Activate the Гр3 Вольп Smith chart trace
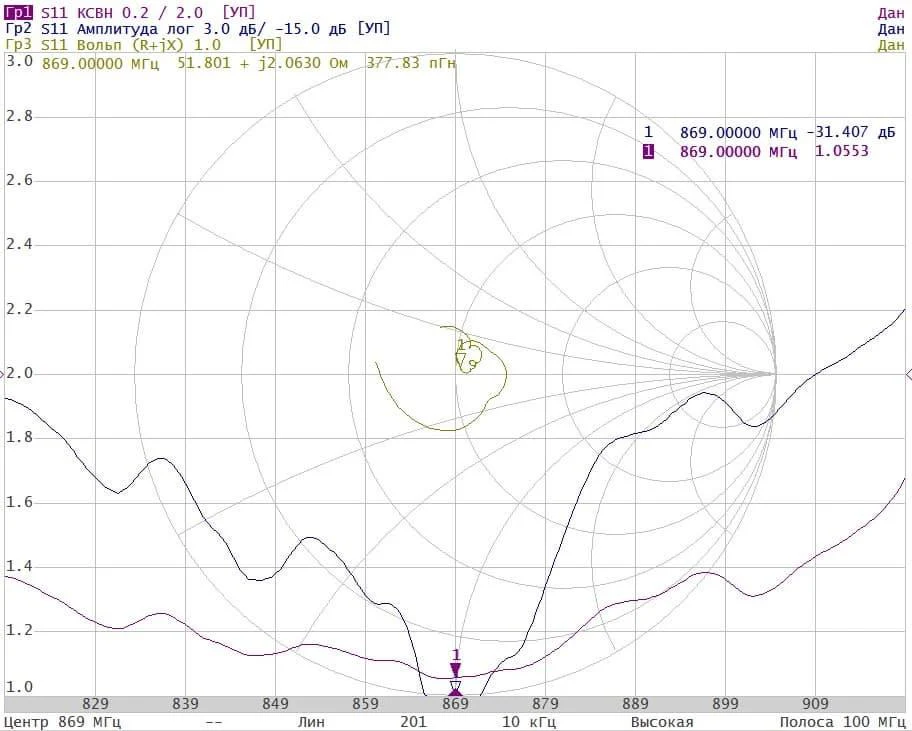Viewport: 912px width, 731px height. tap(100, 45)
